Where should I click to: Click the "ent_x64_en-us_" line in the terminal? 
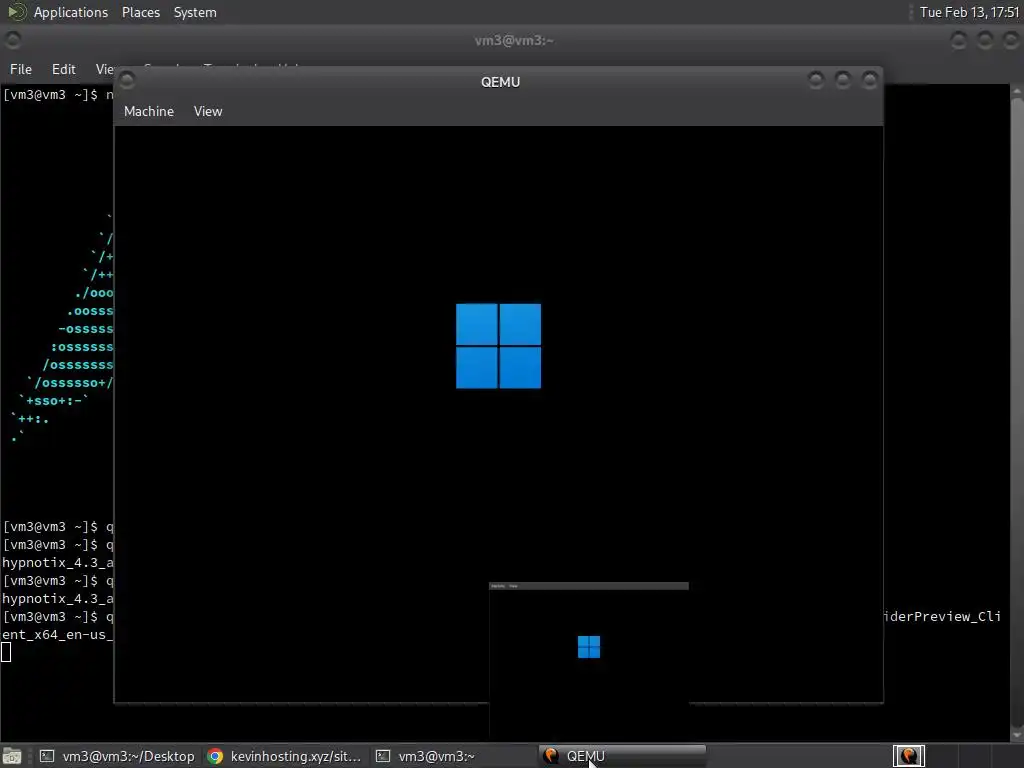[x=57, y=635]
